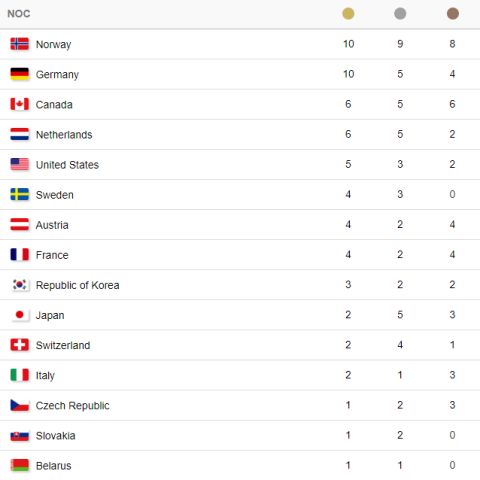This screenshot has width=480, height=480.
Task: Select the Republic of Korea flag
Action: [20, 285]
